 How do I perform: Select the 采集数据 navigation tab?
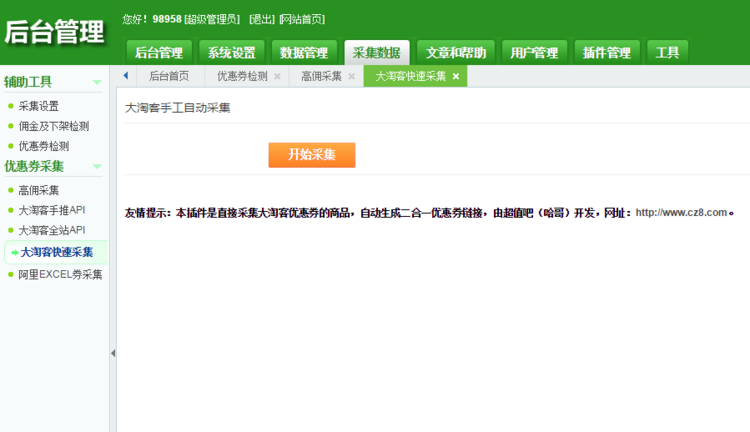377,53
